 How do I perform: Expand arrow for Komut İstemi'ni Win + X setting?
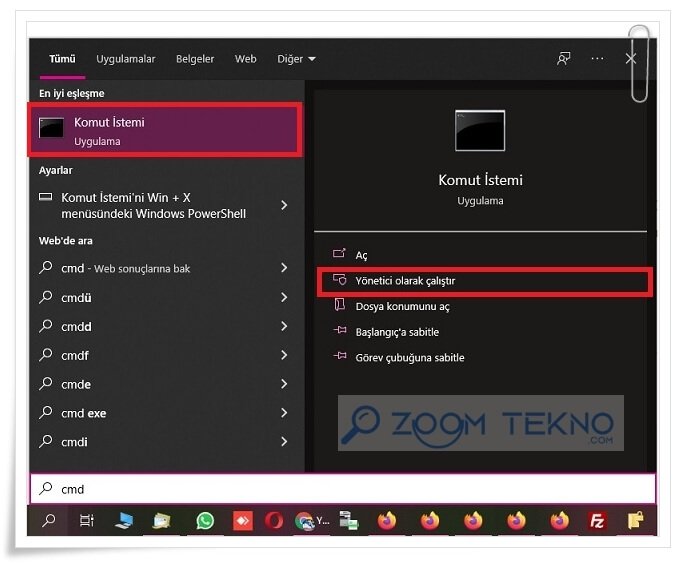tap(284, 205)
